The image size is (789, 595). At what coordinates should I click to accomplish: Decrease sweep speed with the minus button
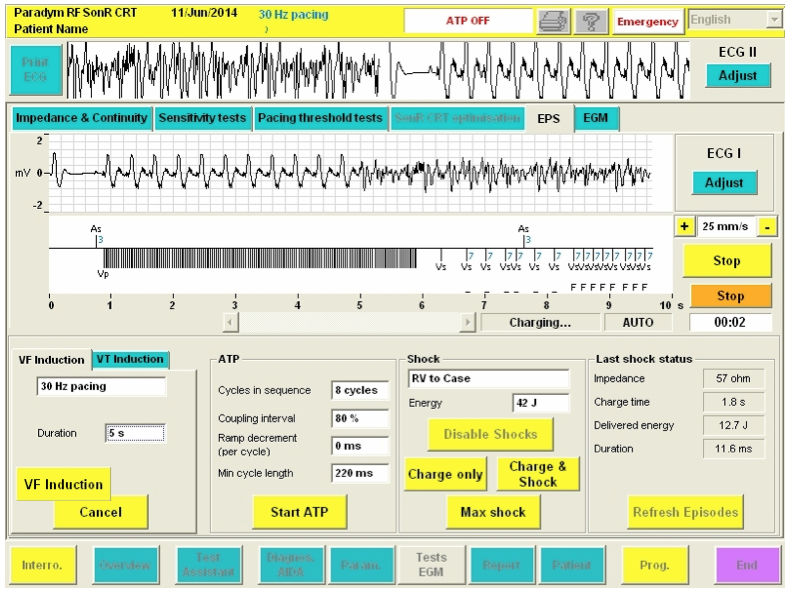766,227
